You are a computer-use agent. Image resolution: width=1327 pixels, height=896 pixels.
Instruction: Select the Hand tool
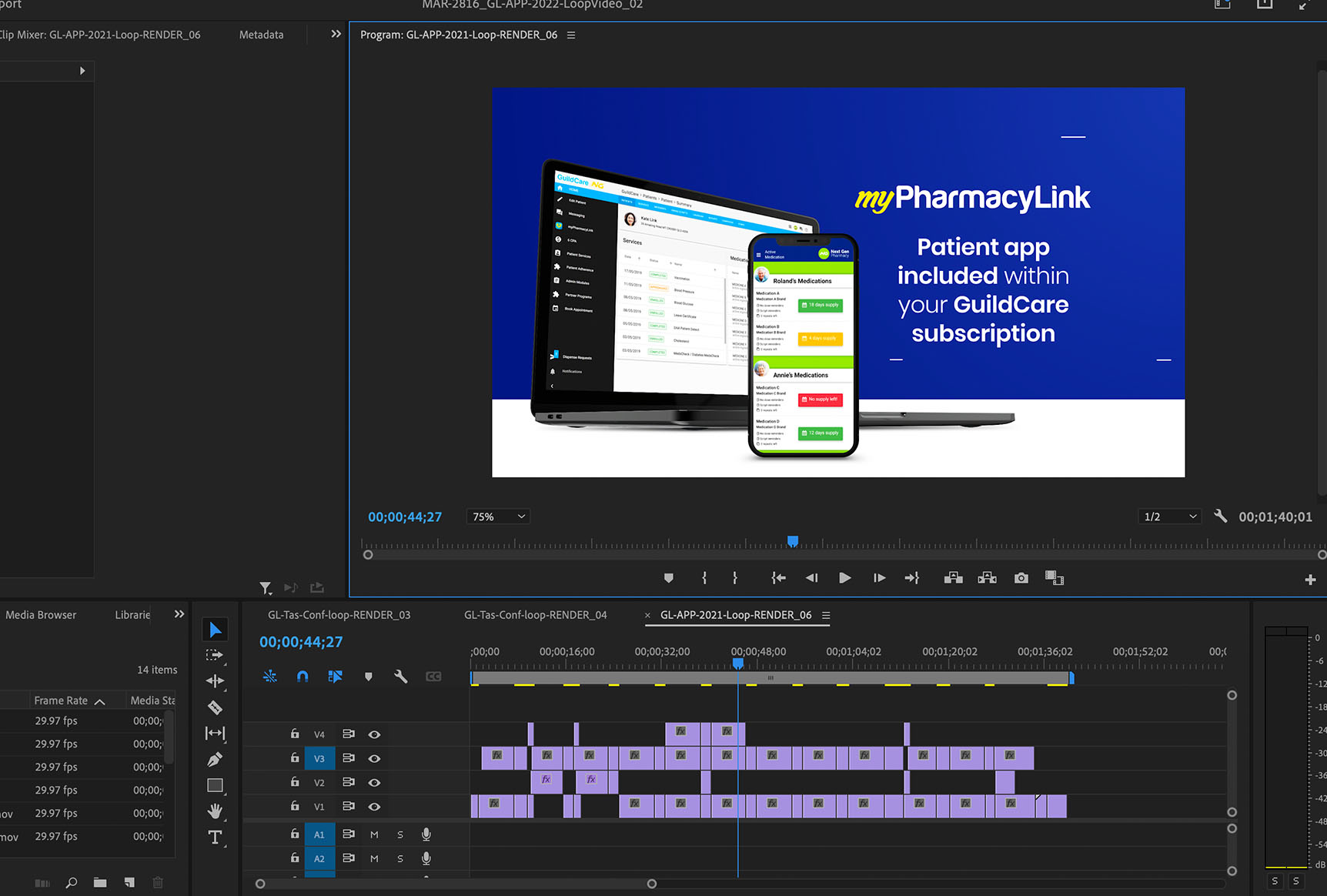pos(215,811)
